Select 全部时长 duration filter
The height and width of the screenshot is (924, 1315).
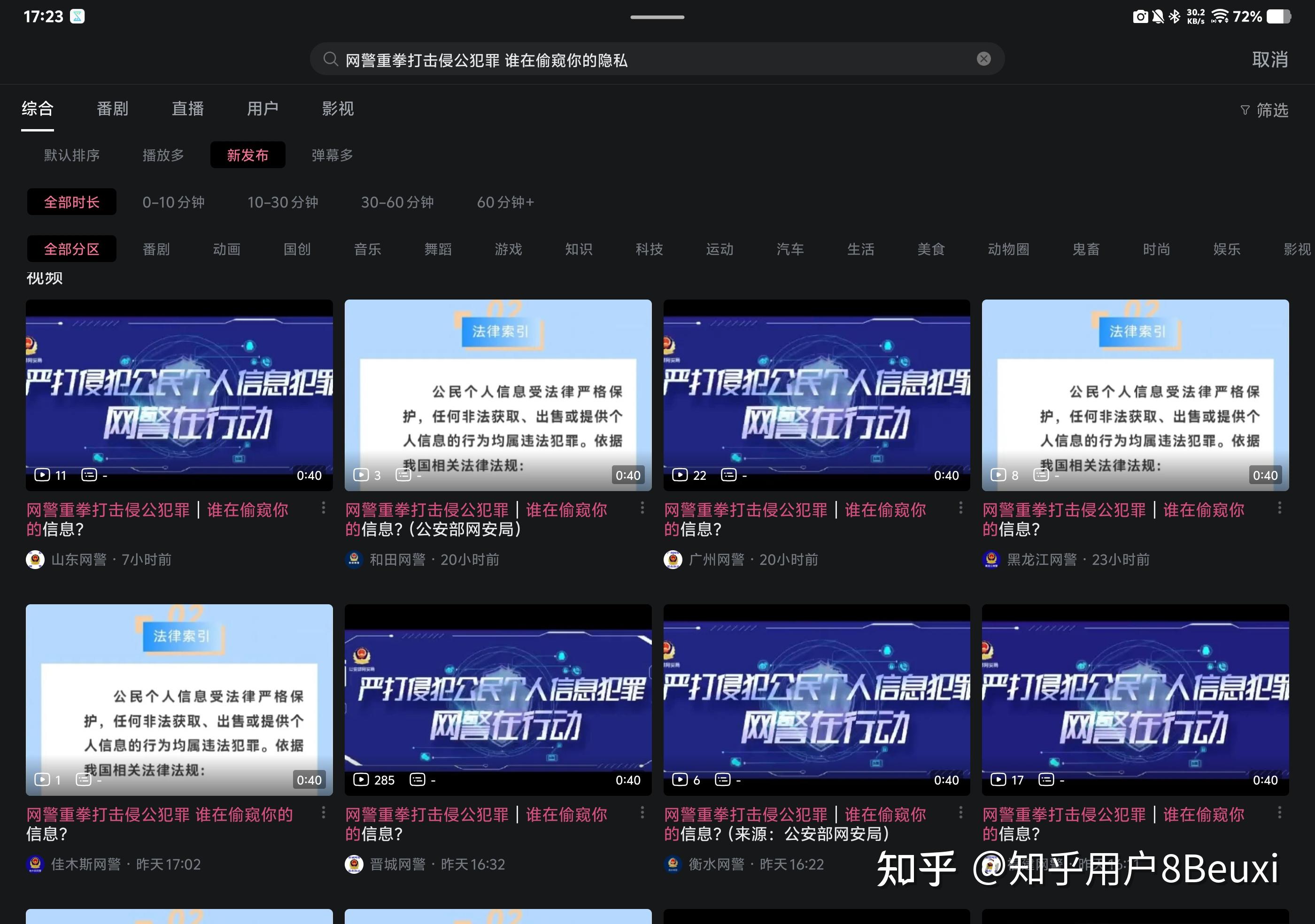[x=71, y=202]
